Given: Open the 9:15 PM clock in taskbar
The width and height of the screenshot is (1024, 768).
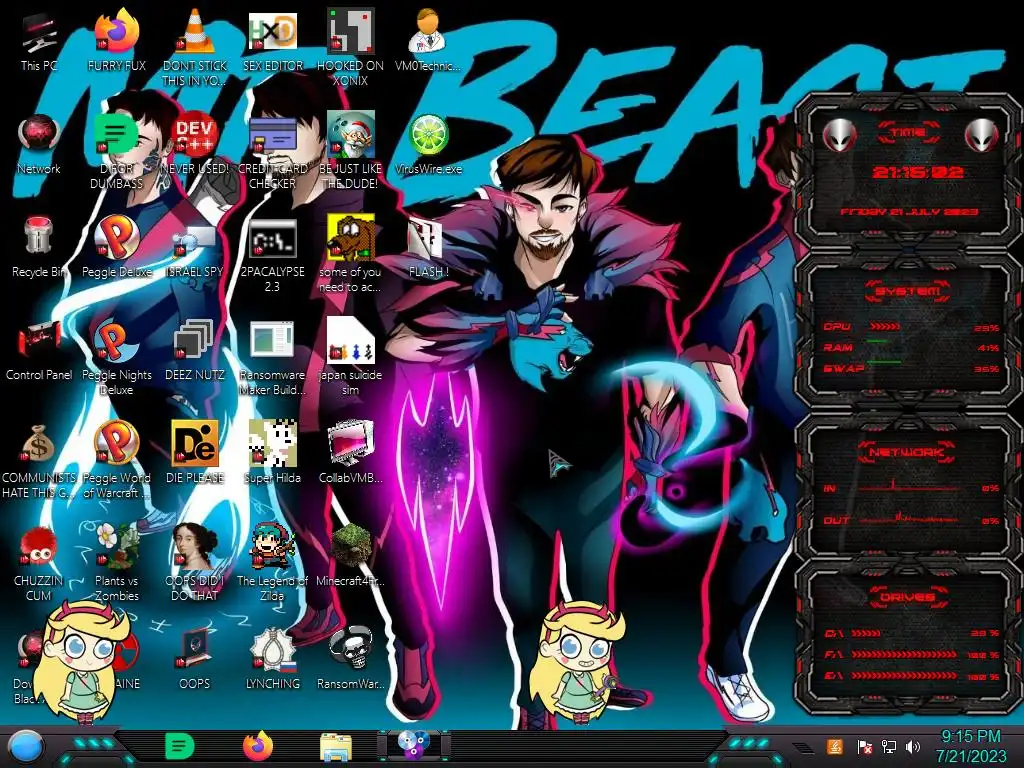Looking at the screenshot, I should [x=971, y=746].
